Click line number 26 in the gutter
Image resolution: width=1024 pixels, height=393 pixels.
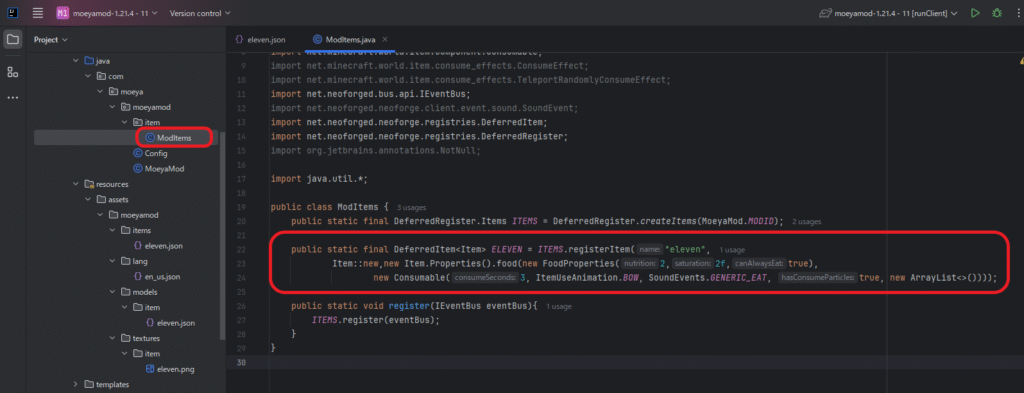(242, 306)
